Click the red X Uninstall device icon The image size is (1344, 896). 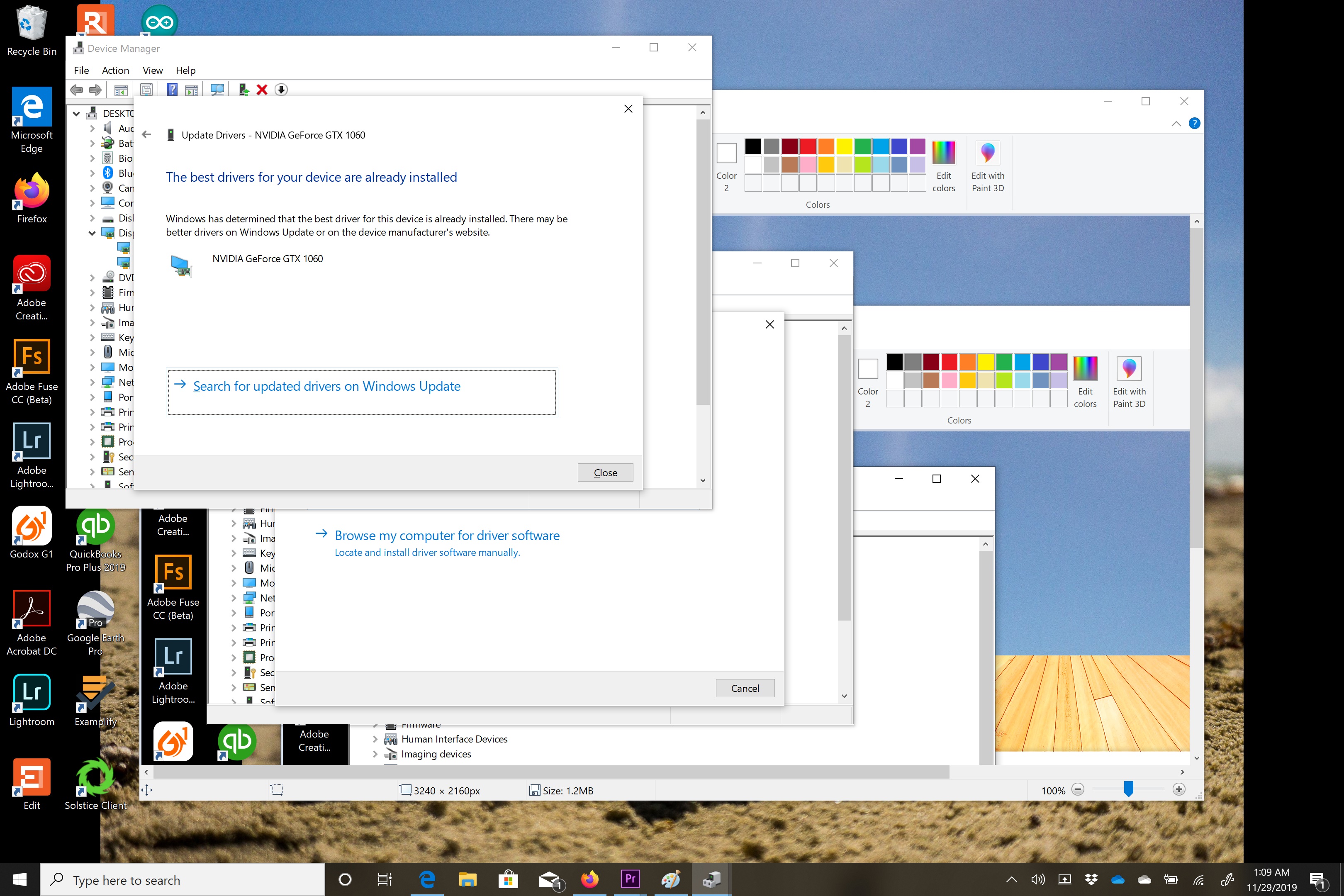pos(262,90)
